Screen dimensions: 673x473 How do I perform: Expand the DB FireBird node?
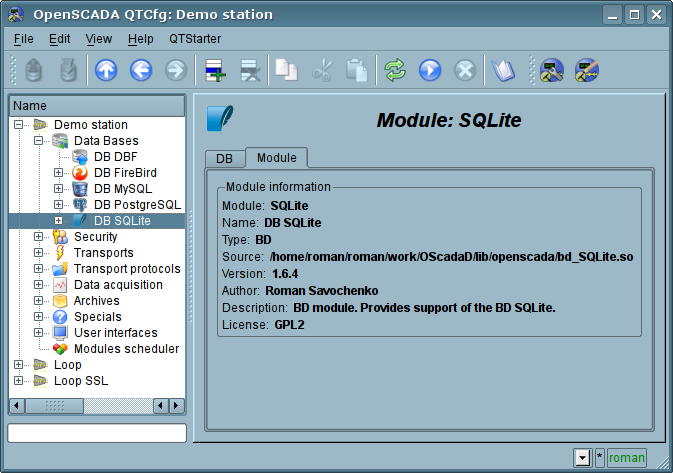[x=58, y=173]
